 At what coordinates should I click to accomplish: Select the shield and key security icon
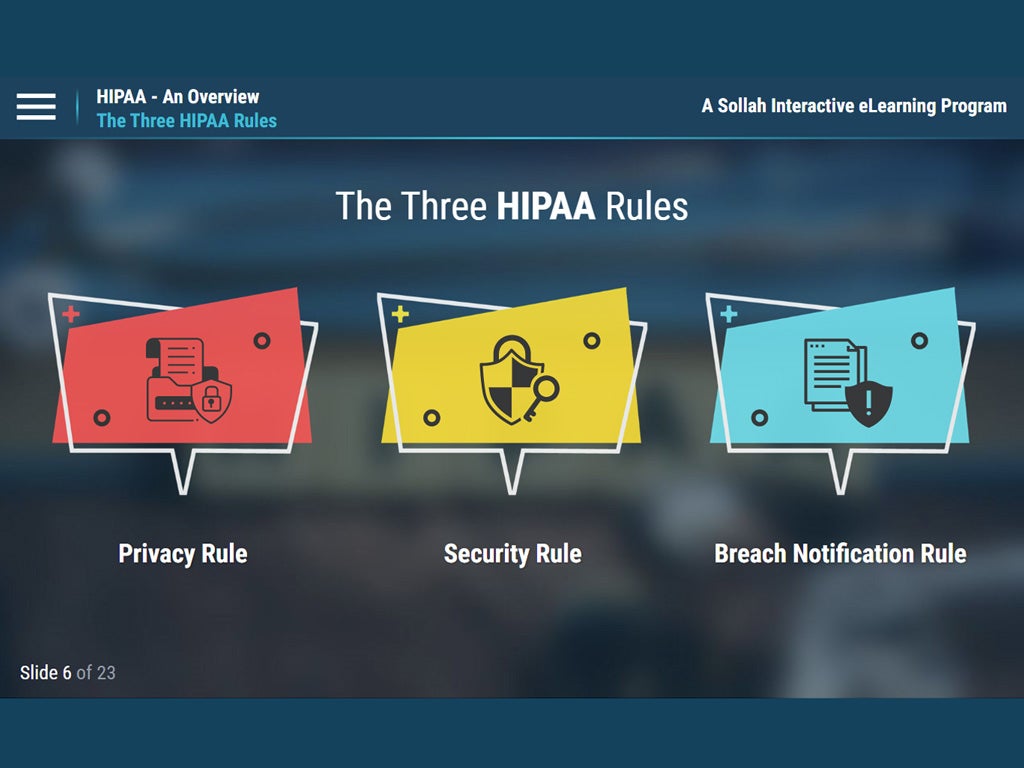(x=519, y=380)
